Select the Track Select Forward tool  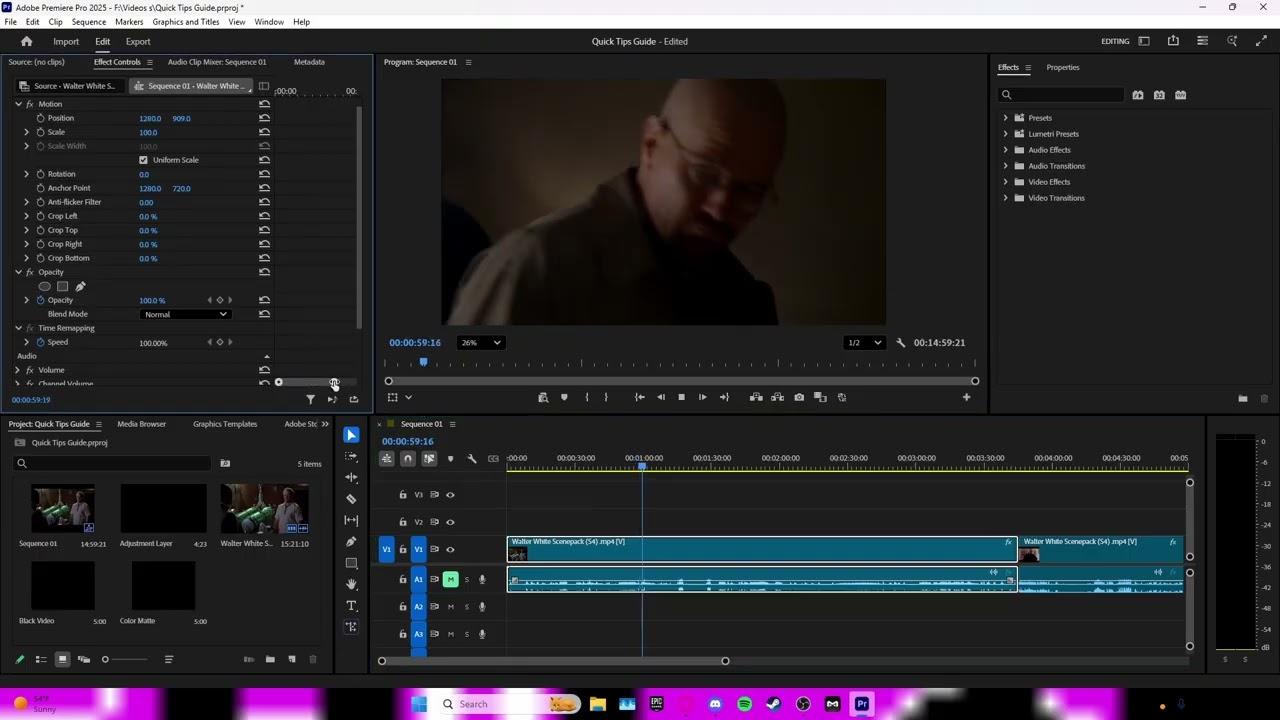pyautogui.click(x=351, y=456)
